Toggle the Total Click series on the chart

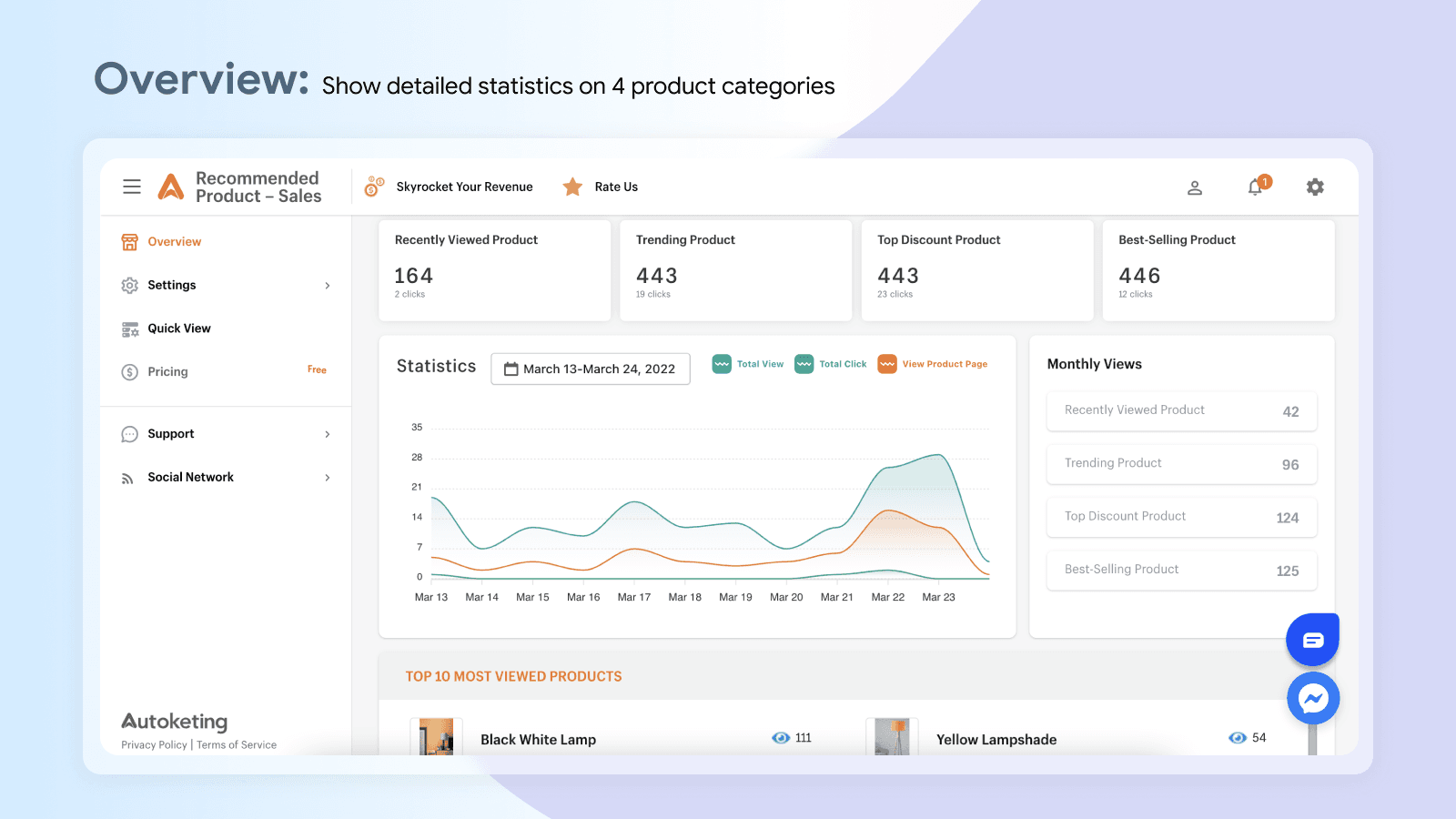830,363
